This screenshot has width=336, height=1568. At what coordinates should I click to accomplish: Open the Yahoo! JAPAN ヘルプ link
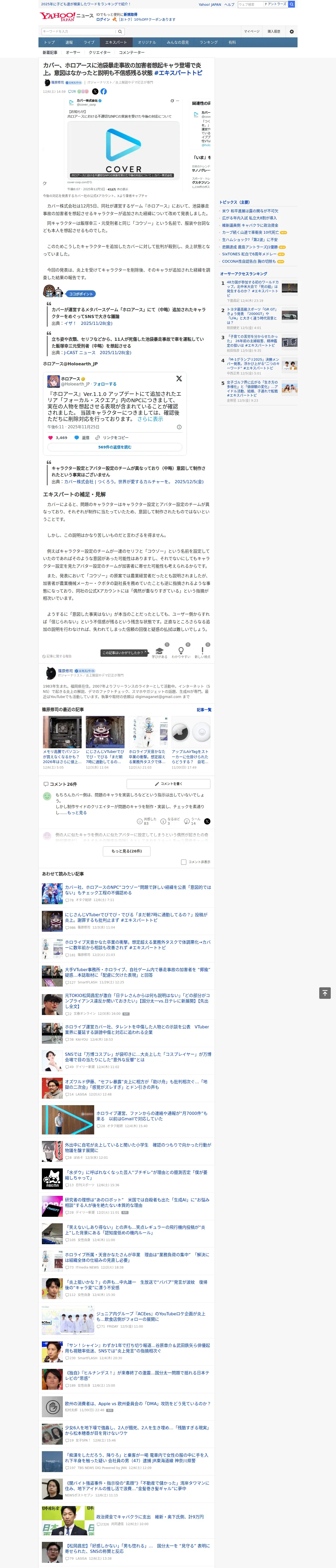click(x=229, y=4)
